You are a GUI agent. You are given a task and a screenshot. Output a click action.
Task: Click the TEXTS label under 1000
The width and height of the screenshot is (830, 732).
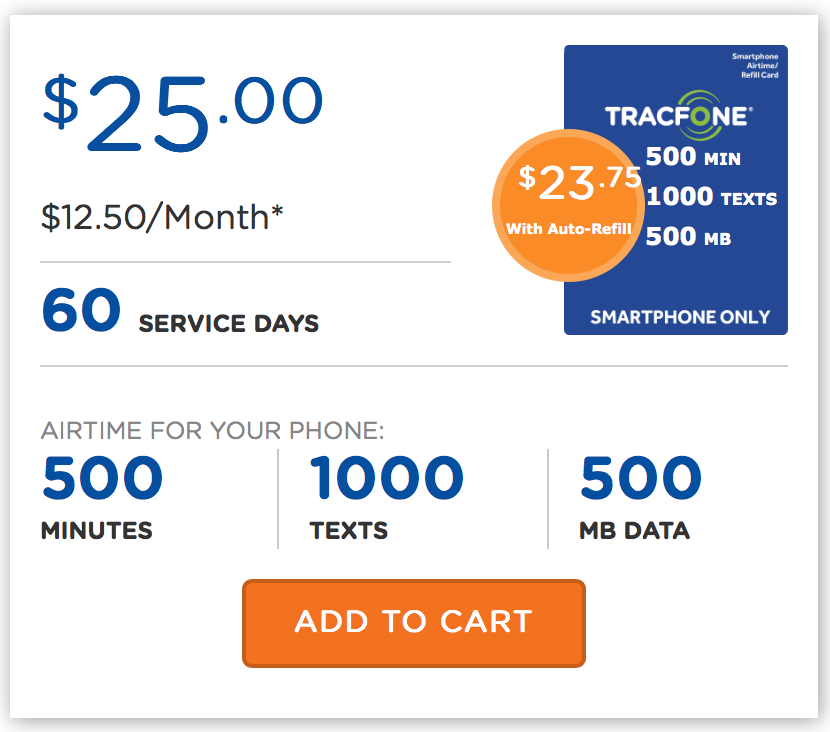coord(349,530)
